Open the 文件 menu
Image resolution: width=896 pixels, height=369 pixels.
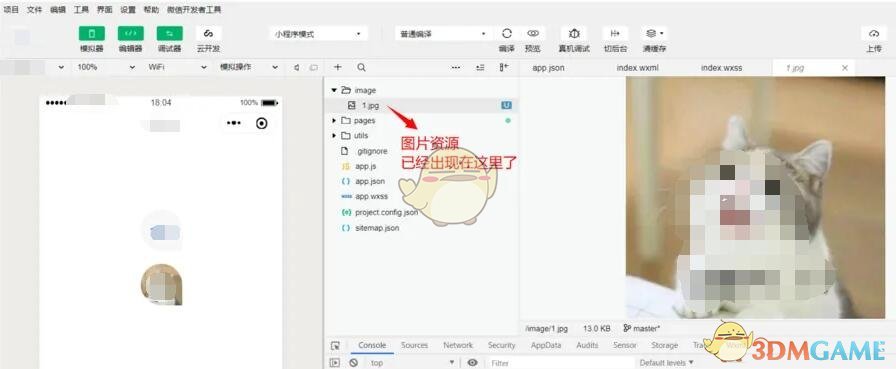[35, 10]
